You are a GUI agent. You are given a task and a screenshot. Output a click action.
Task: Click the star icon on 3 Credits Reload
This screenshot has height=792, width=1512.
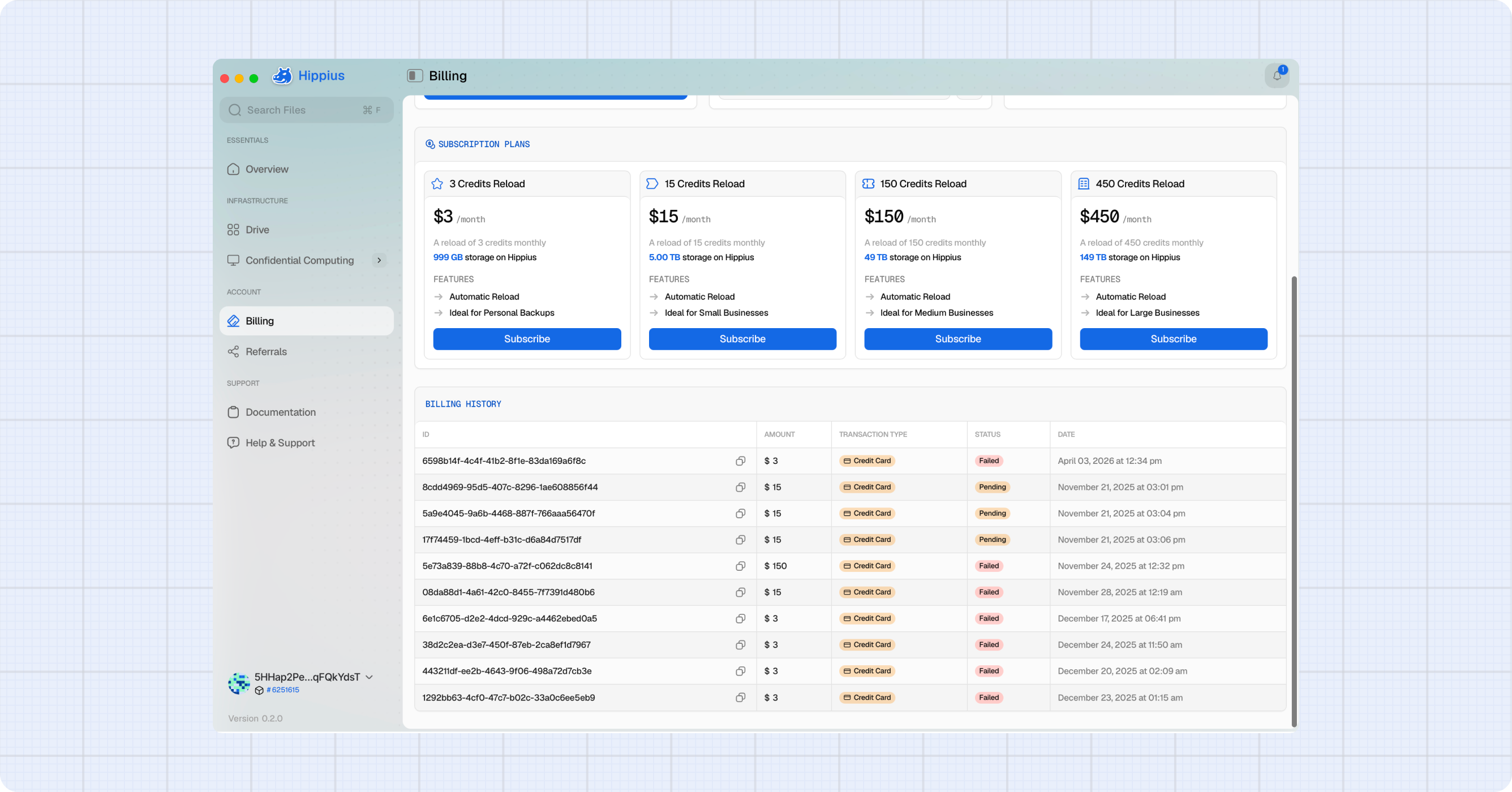[437, 184]
